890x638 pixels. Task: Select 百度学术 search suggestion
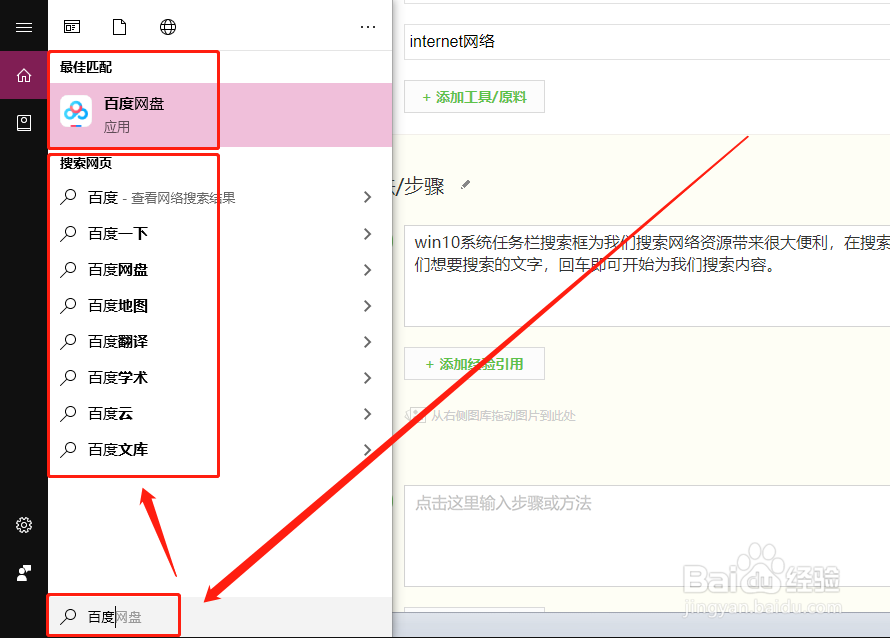pos(220,377)
